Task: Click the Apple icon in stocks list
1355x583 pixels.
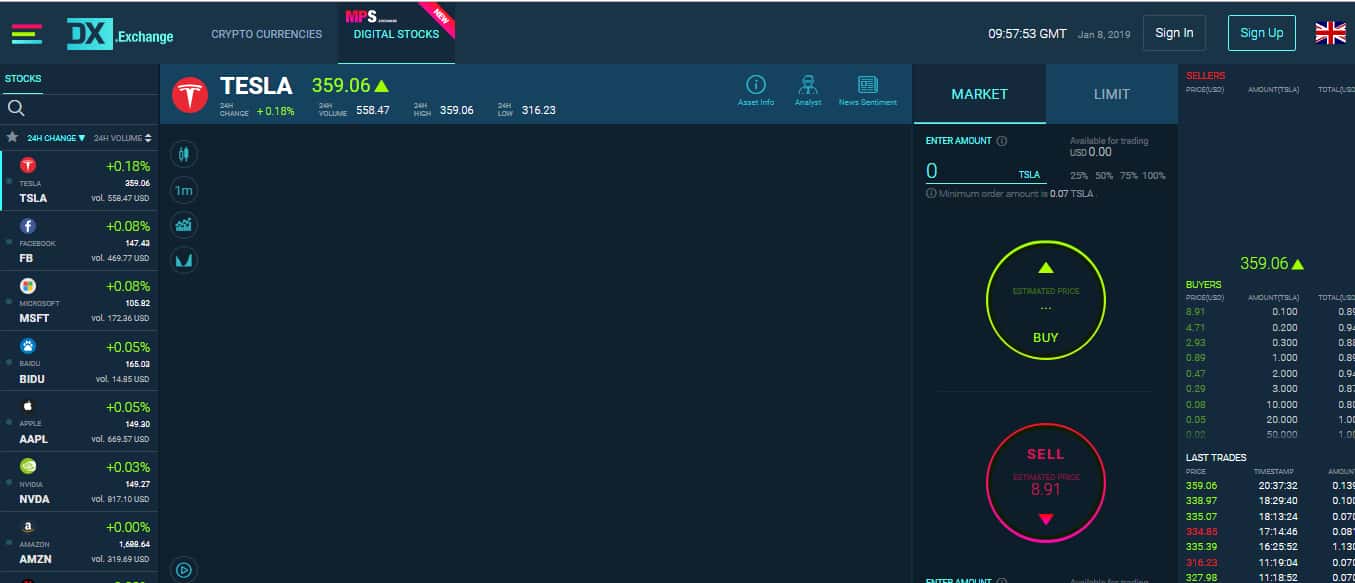Action: (28, 406)
